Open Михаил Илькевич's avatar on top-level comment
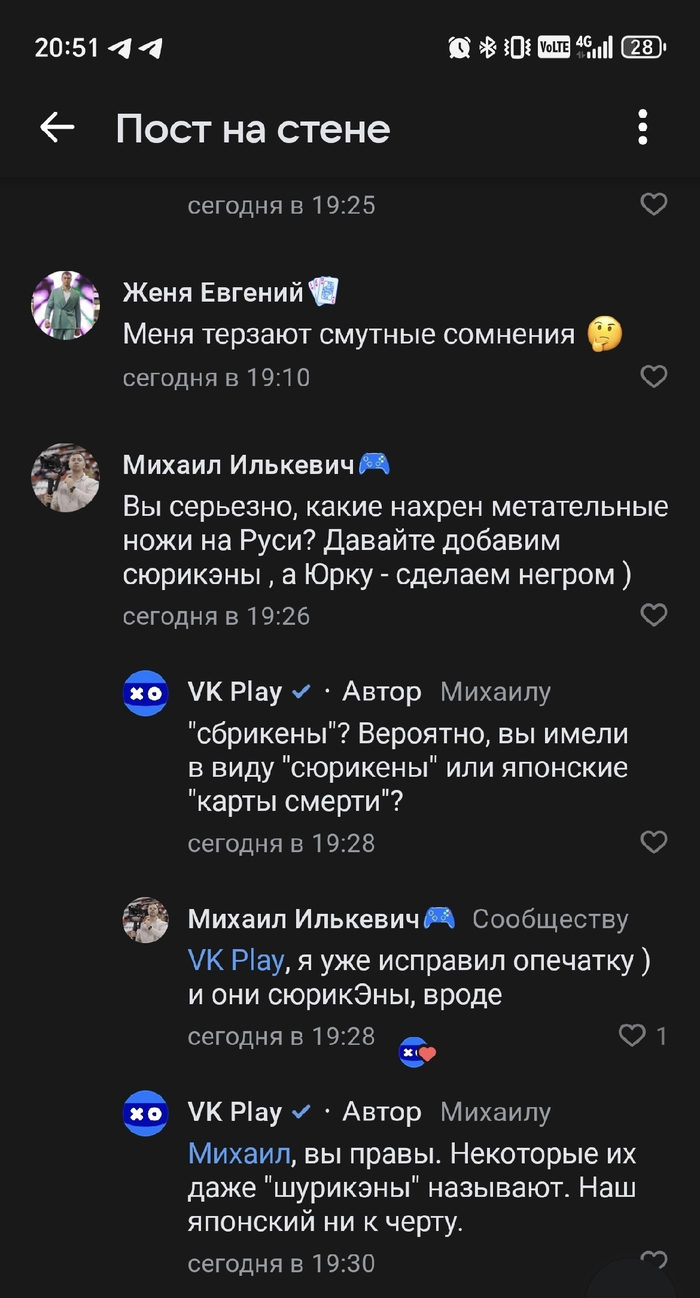700x1298 pixels. tap(66, 476)
